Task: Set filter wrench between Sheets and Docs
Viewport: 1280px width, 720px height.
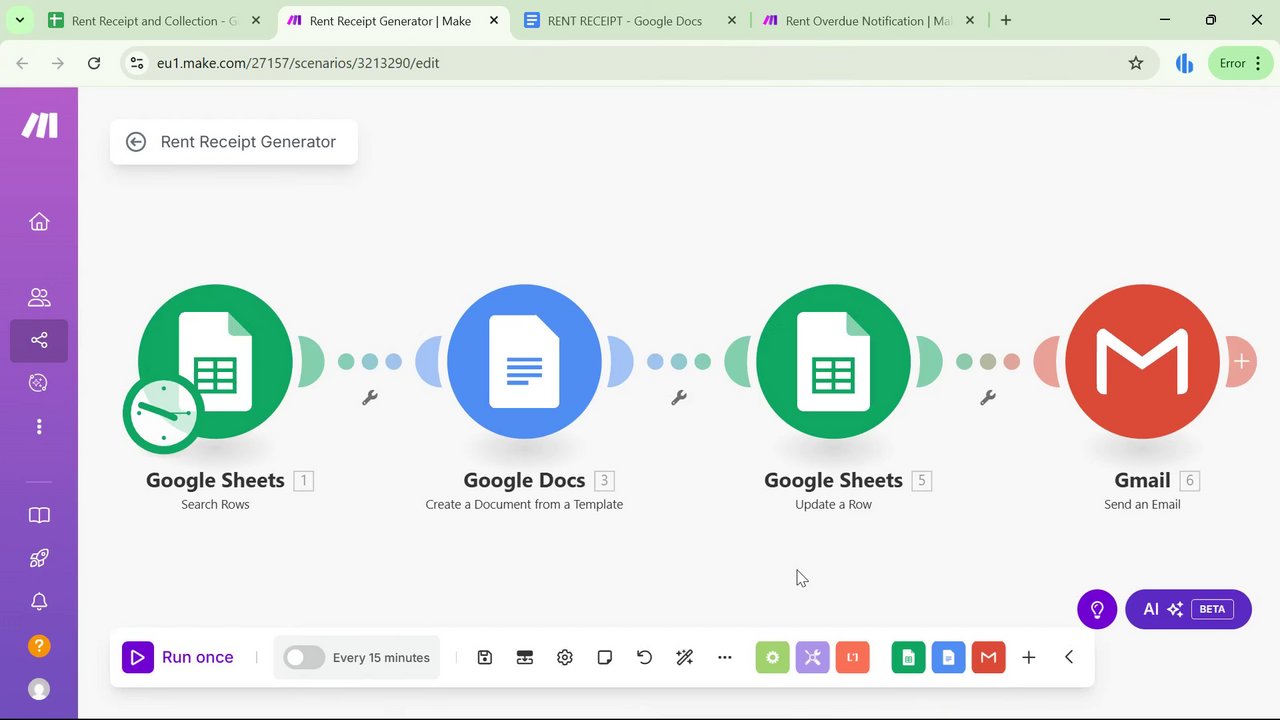Action: (369, 397)
